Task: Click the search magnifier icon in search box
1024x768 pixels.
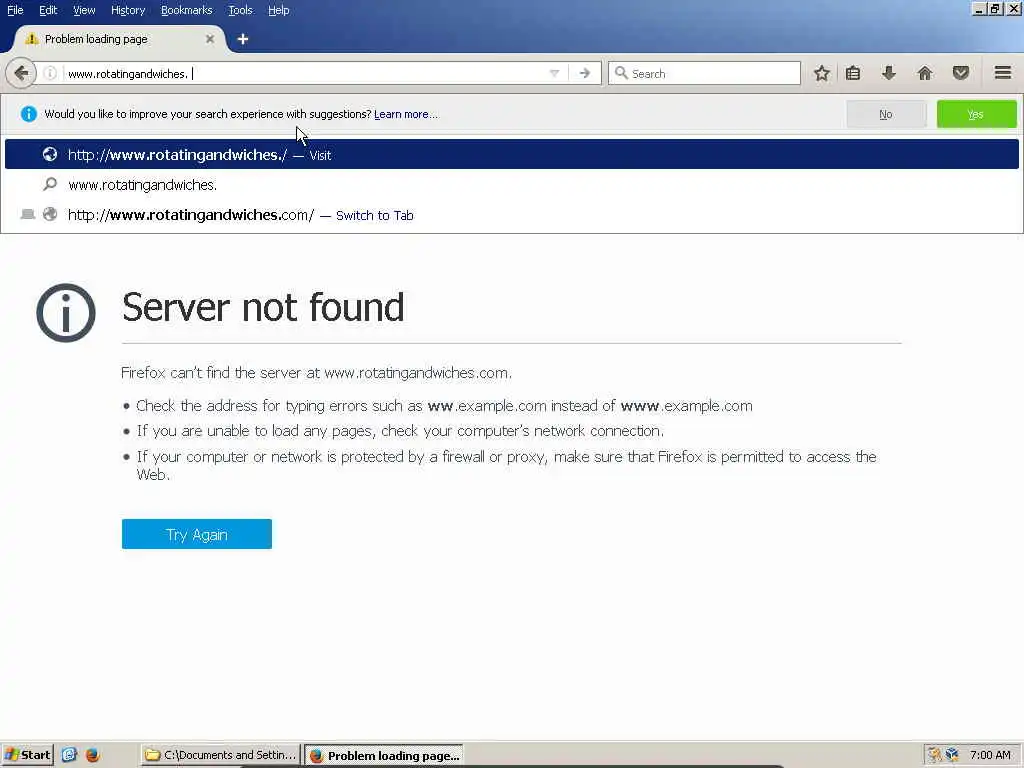Action: 621,73
